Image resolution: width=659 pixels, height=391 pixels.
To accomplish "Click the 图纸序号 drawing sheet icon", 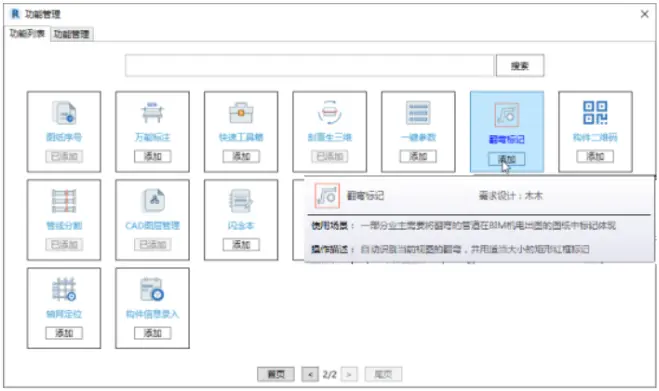I will [64, 113].
